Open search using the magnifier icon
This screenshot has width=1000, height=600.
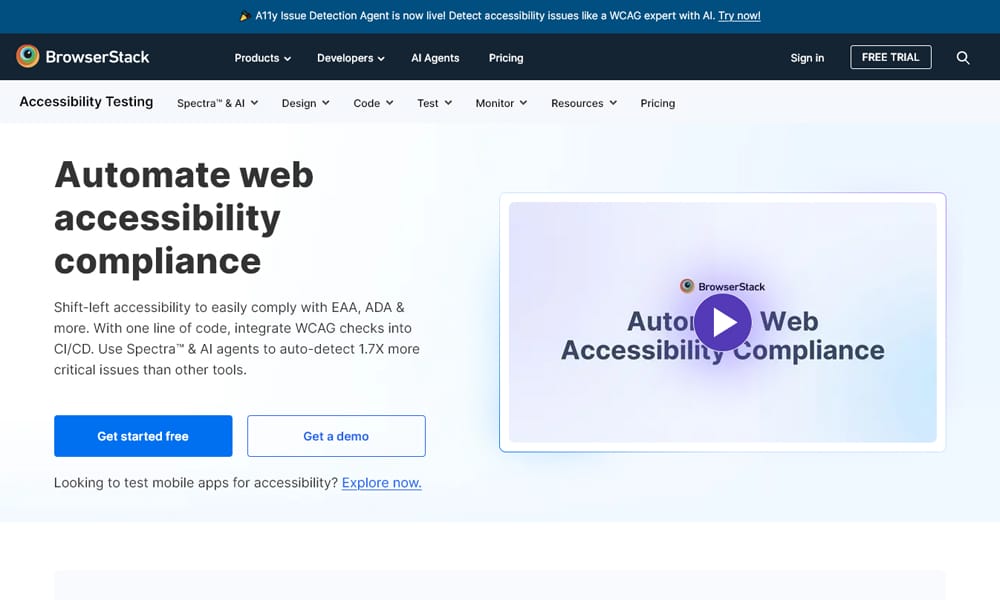963,58
